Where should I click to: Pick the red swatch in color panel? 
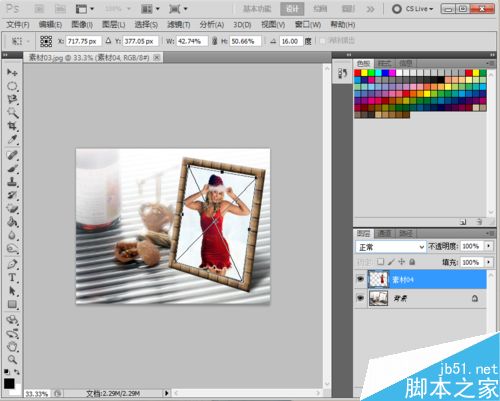[358, 73]
